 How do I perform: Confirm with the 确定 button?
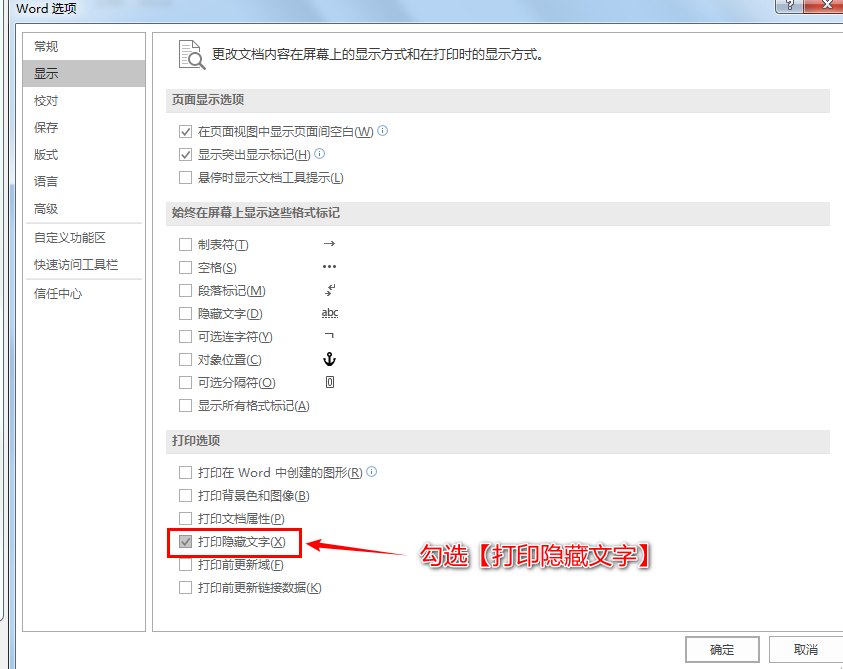click(722, 650)
